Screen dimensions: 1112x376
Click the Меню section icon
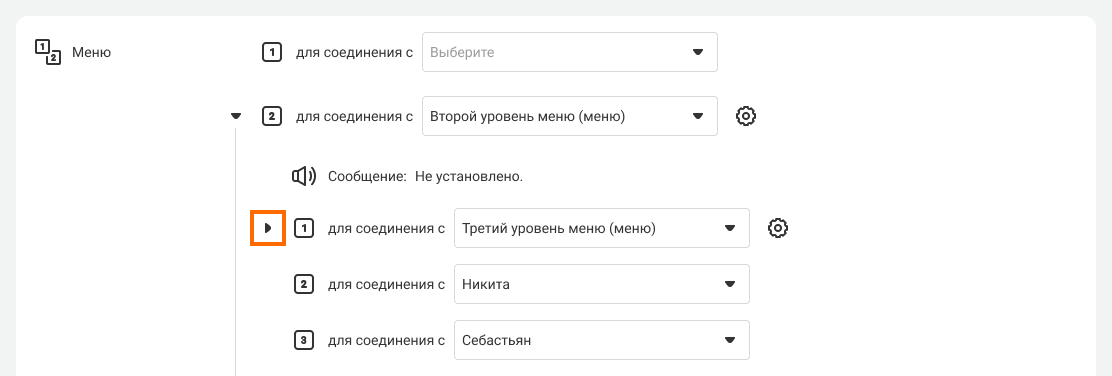click(48, 52)
